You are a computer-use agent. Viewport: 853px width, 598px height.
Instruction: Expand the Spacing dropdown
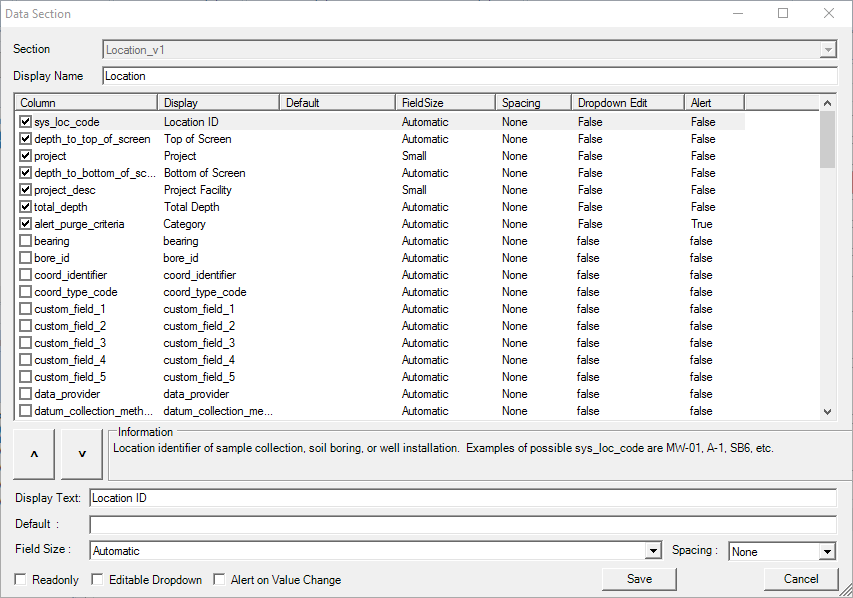827,552
